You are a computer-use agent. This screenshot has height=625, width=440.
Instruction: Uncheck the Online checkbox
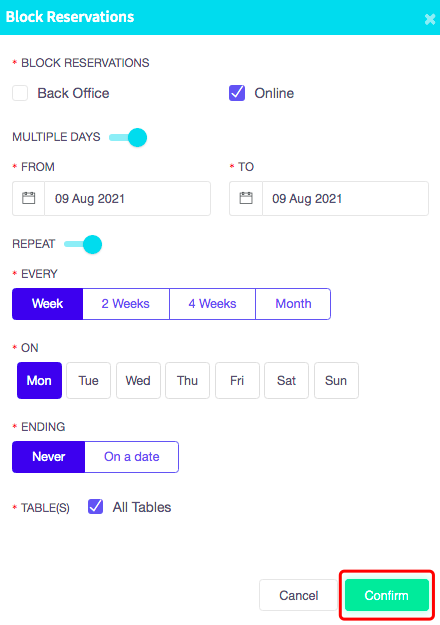tap(237, 93)
